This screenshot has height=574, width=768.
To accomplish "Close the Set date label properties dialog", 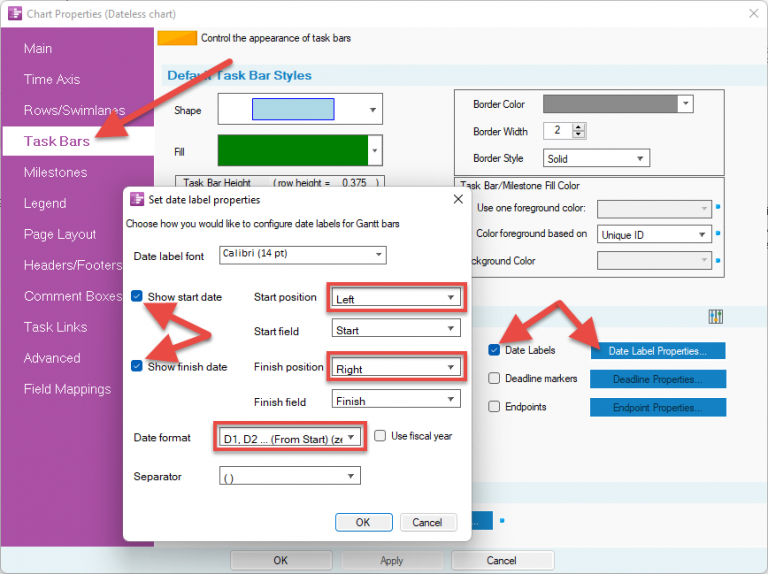I will point(458,199).
